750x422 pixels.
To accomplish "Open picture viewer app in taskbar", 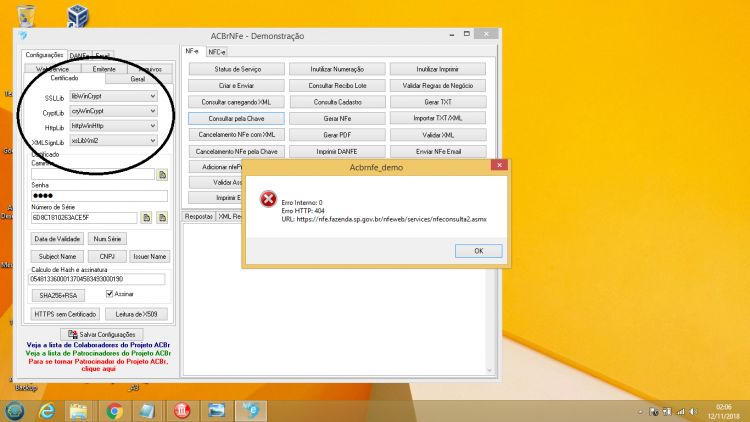I will pos(216,411).
